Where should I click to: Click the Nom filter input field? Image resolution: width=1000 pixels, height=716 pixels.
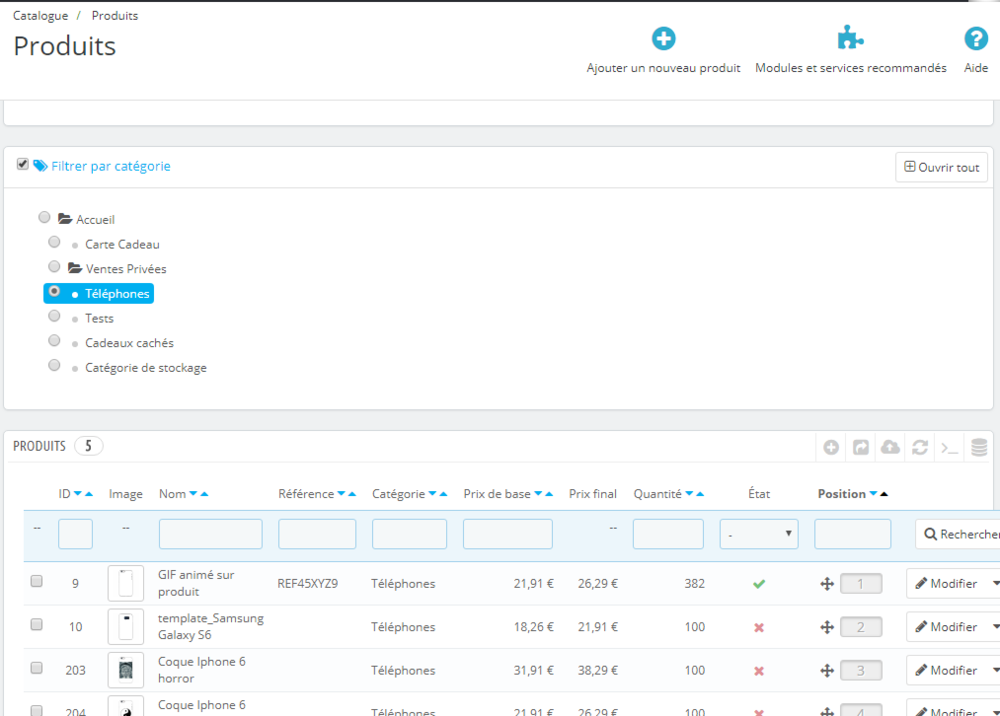(x=210, y=534)
